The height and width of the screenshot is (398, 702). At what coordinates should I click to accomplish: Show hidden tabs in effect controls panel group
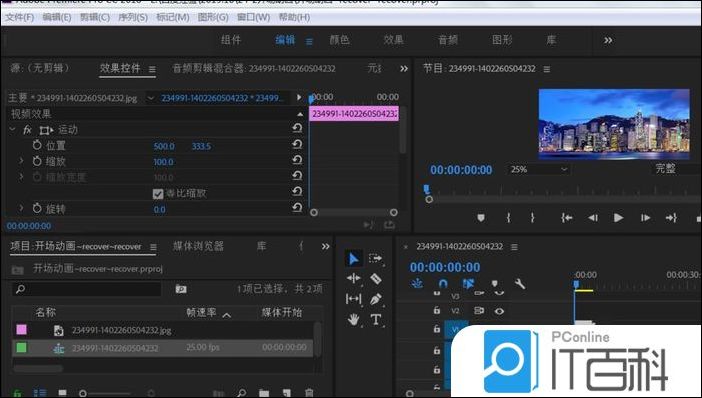click(404, 69)
